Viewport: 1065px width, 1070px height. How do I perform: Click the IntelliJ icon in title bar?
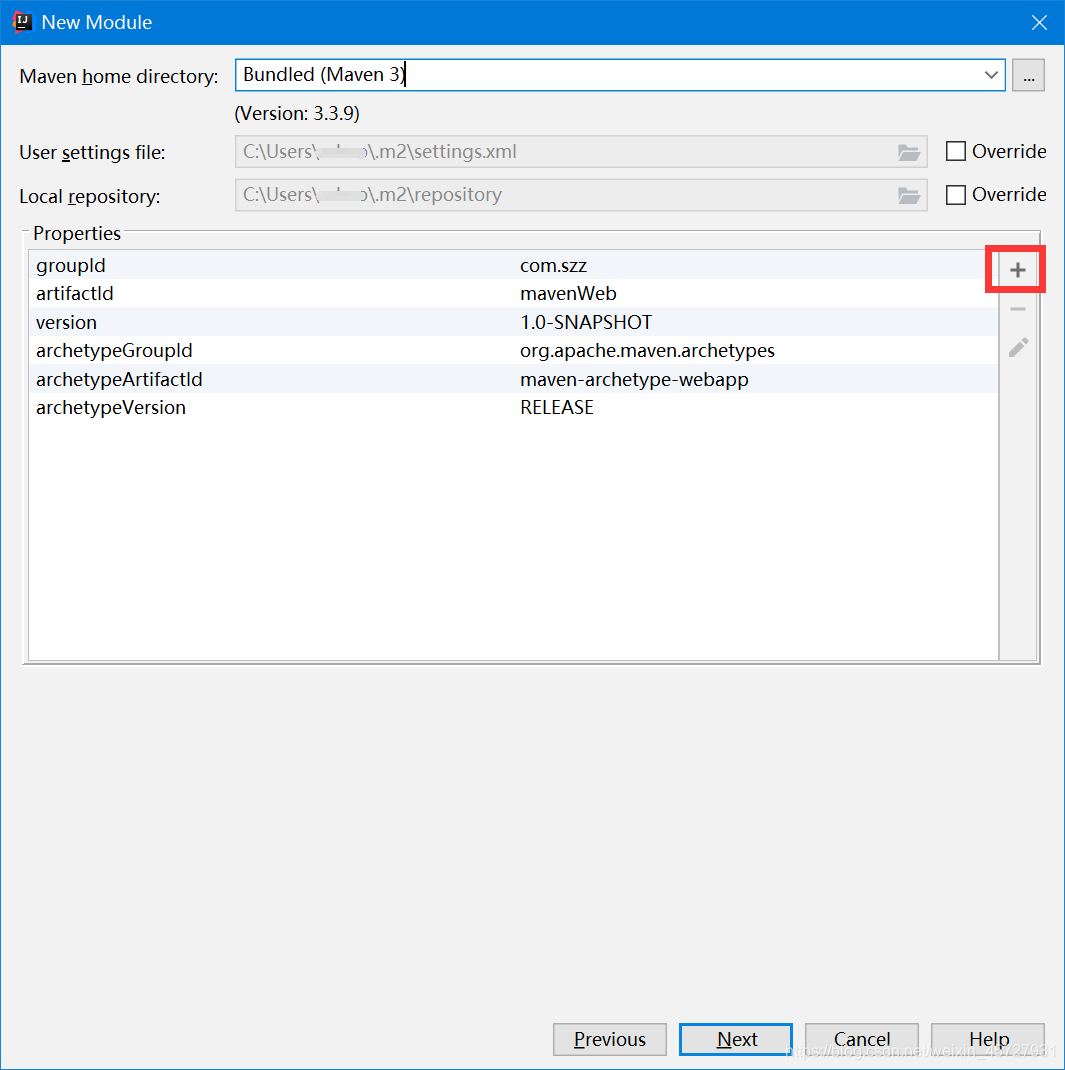pos(22,22)
